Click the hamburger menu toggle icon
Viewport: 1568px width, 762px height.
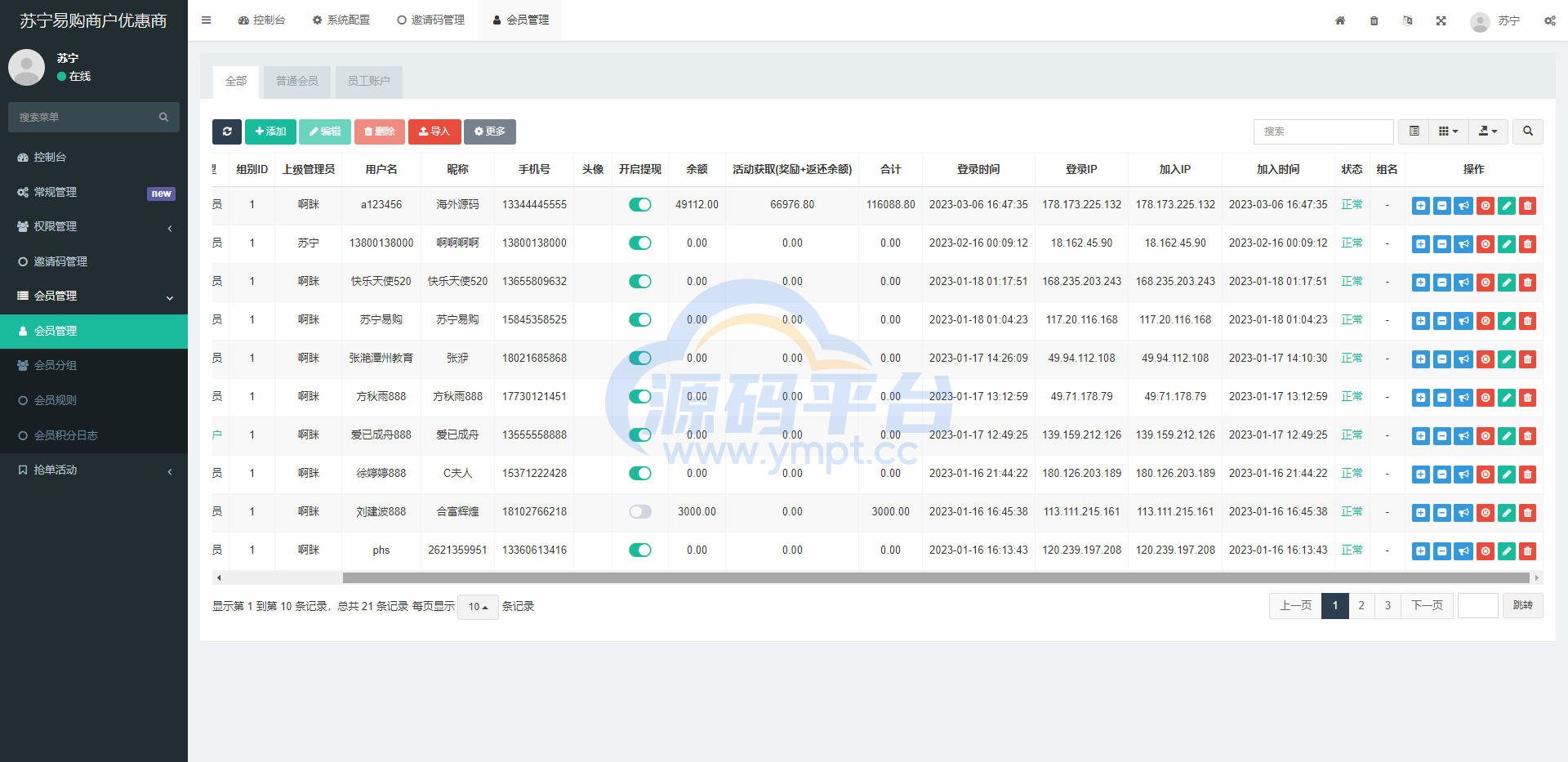206,20
